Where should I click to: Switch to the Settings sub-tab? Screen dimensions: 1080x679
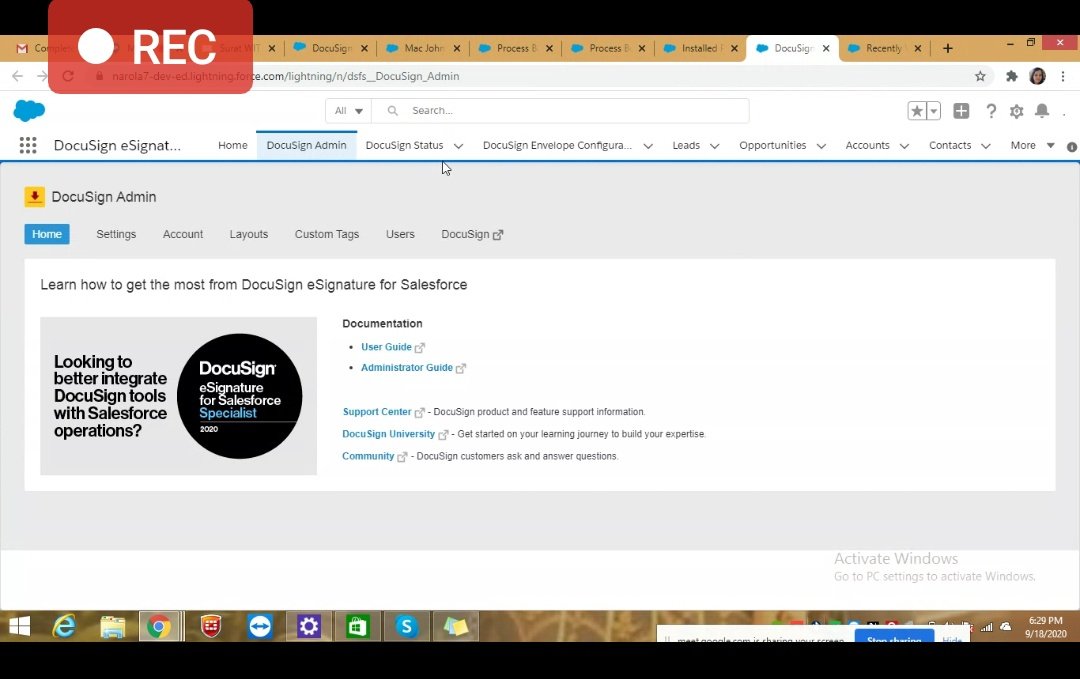click(116, 234)
